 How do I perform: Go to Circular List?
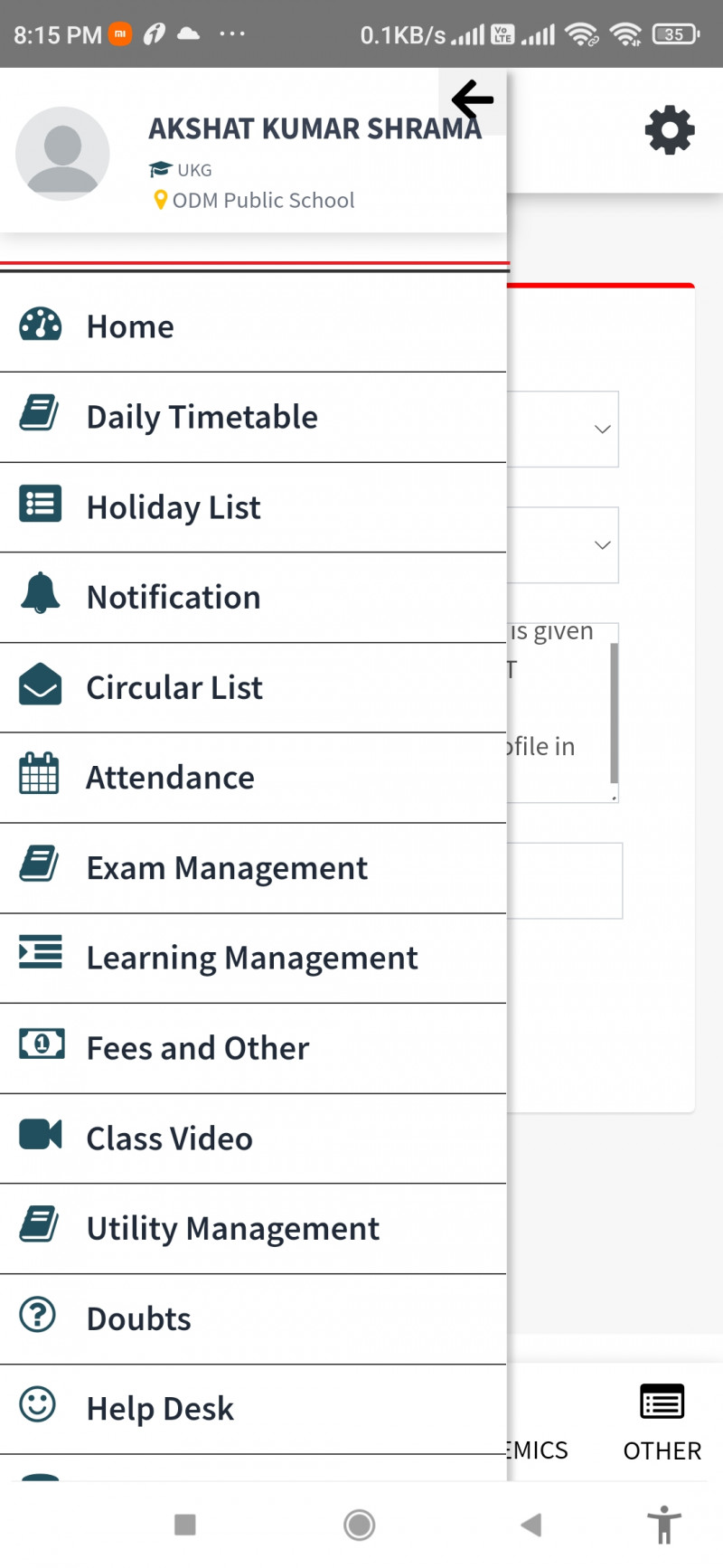pos(174,688)
